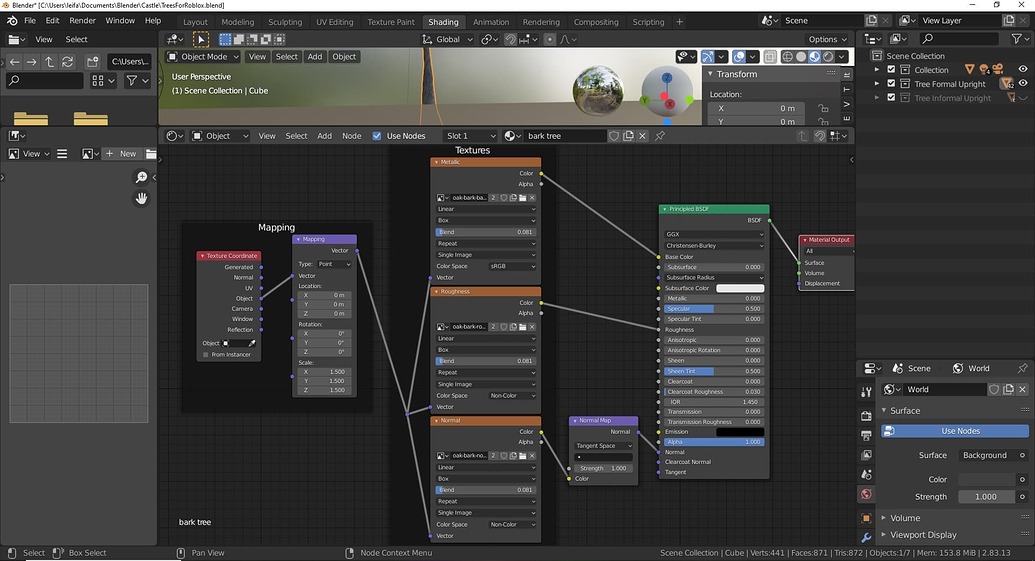Switch to solid viewport shading
The width and height of the screenshot is (1035, 561).
(801, 57)
